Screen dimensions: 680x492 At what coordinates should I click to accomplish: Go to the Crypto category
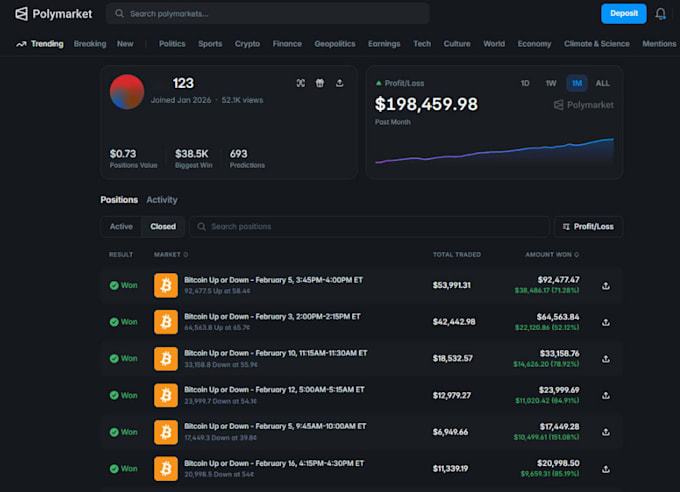[247, 44]
